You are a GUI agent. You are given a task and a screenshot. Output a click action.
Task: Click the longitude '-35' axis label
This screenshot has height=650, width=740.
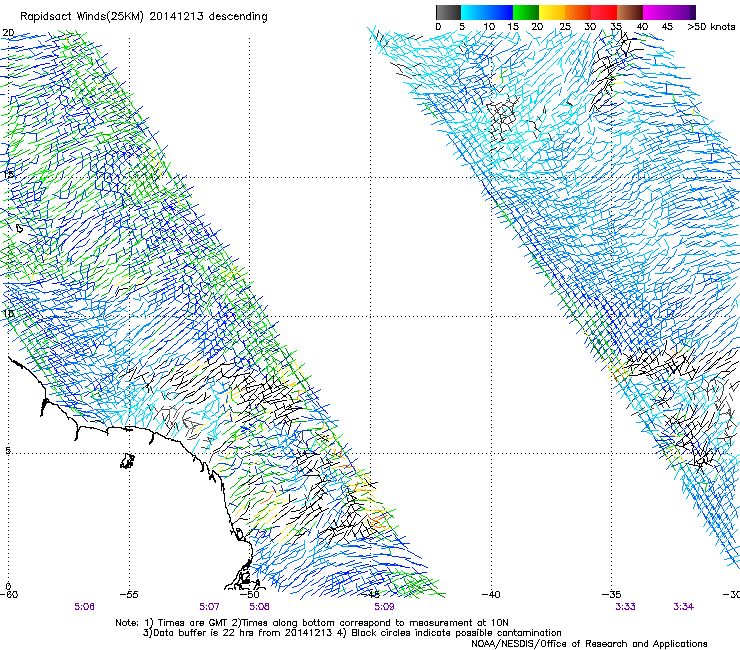coord(612,595)
